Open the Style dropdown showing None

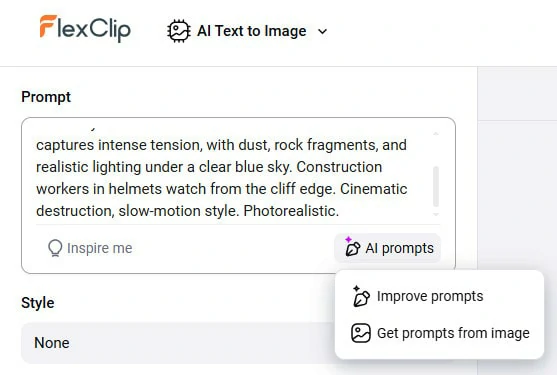pyautogui.click(x=178, y=343)
